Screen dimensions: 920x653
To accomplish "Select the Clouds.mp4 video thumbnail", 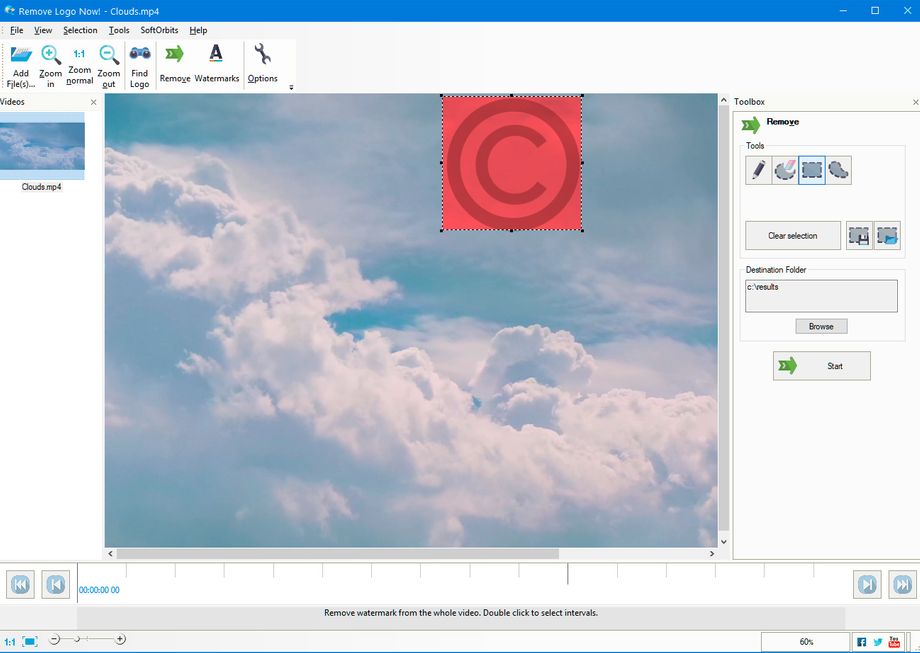I will click(43, 147).
